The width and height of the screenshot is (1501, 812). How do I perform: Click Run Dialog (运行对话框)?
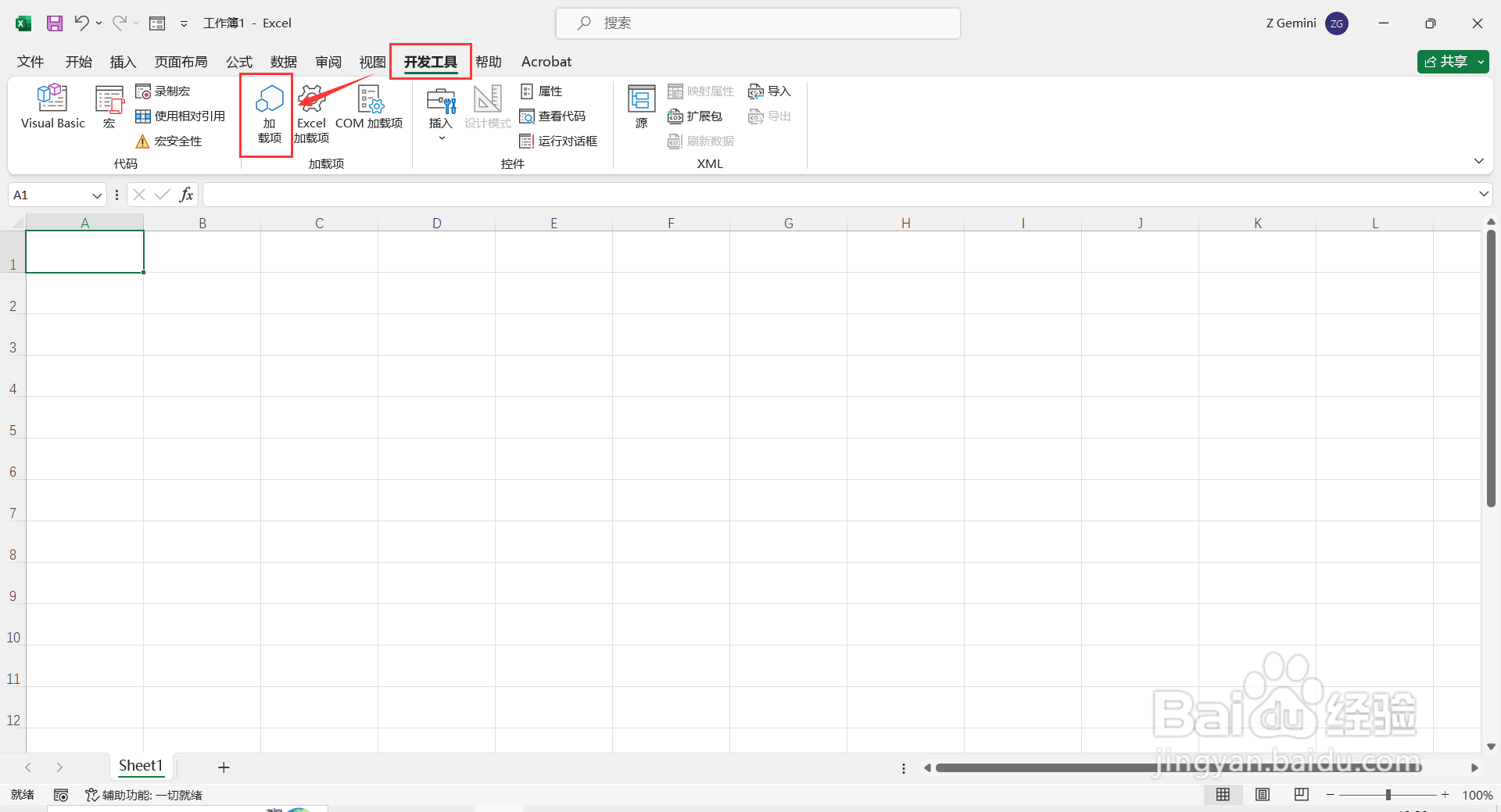tap(558, 141)
